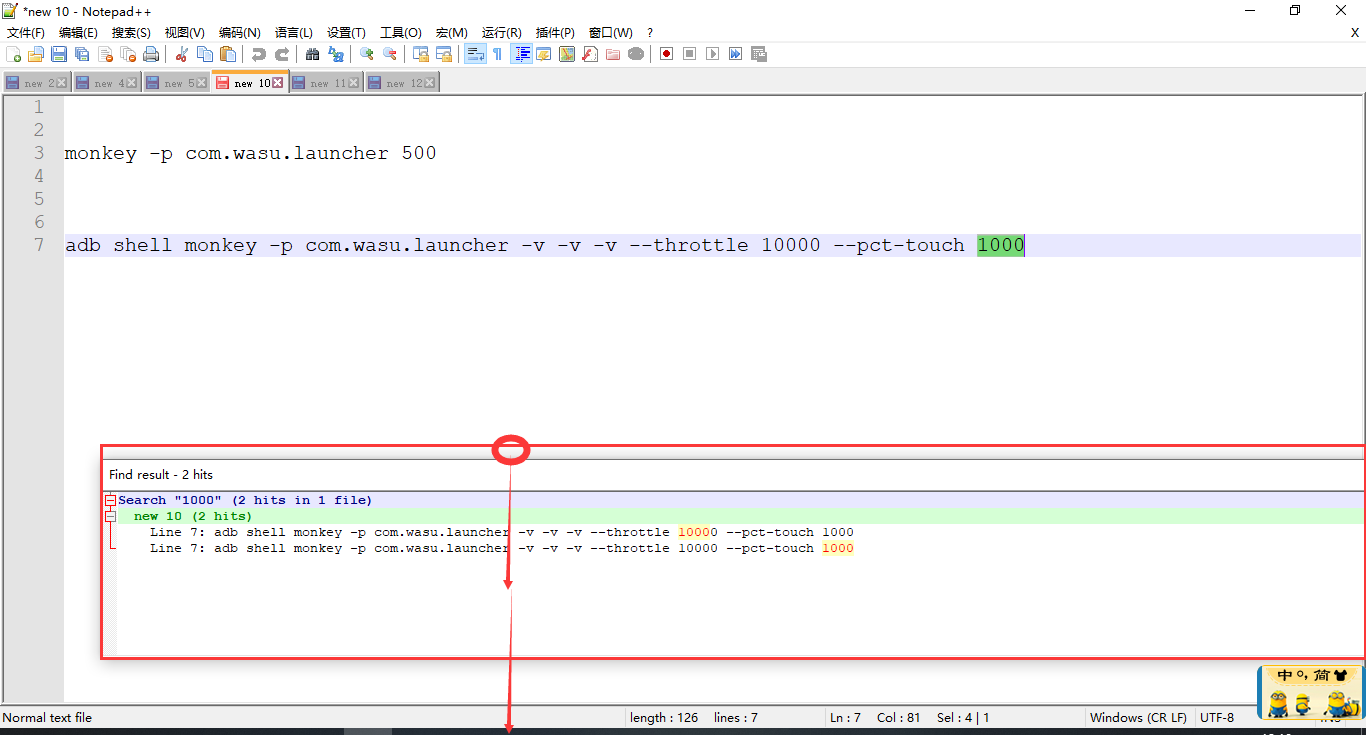This screenshot has height=735, width=1366.
Task: Collapse the new 10 results node
Action: (110, 516)
